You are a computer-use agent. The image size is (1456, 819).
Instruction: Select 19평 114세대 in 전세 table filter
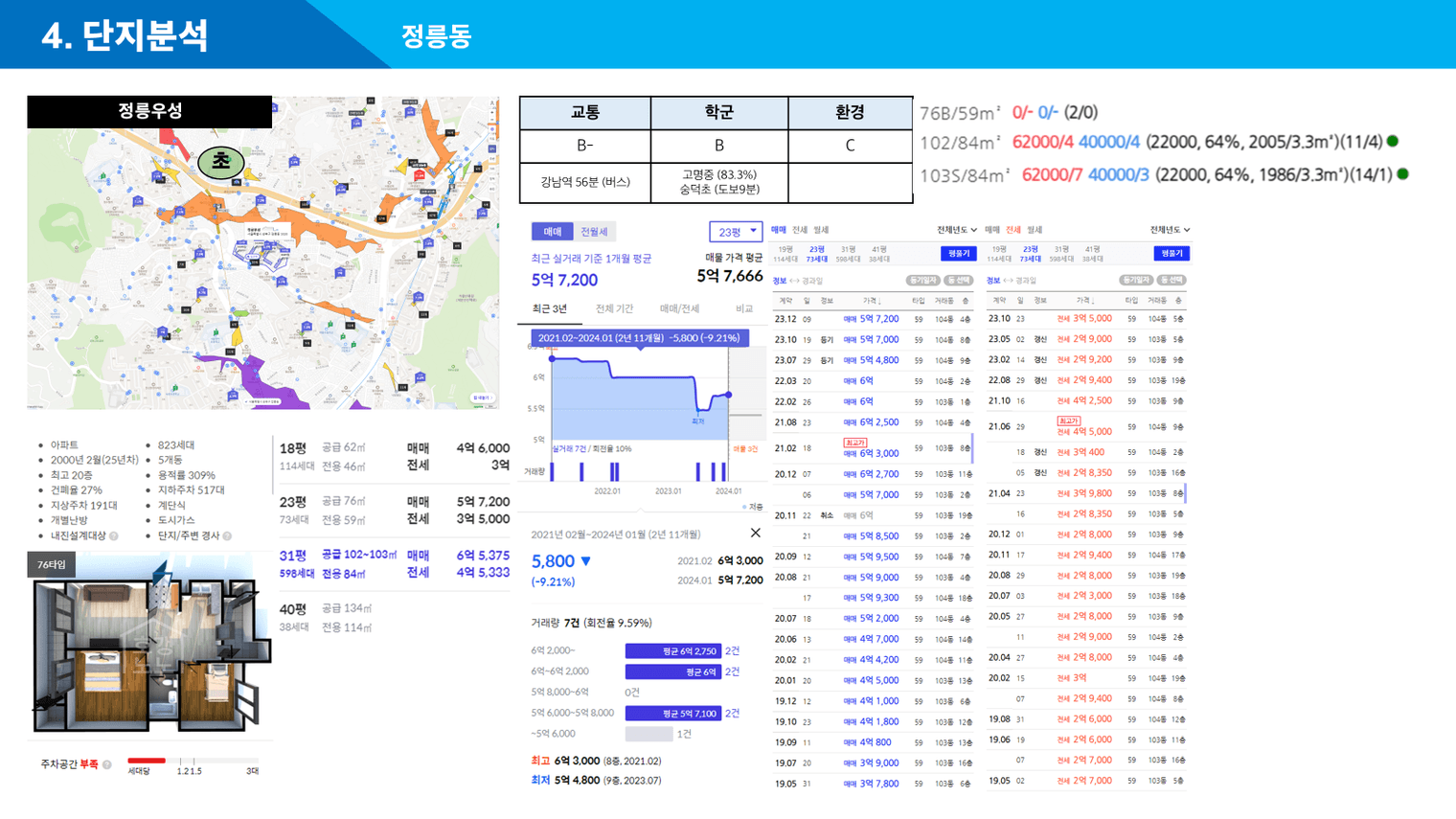click(999, 254)
